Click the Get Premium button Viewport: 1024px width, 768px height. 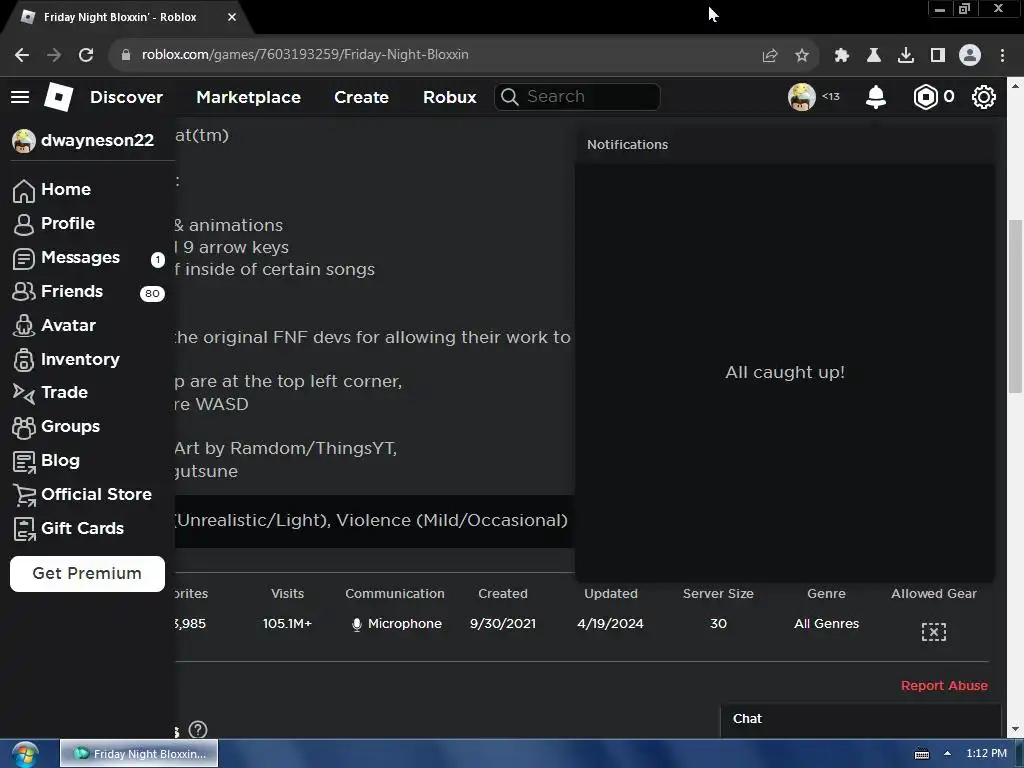click(x=88, y=573)
